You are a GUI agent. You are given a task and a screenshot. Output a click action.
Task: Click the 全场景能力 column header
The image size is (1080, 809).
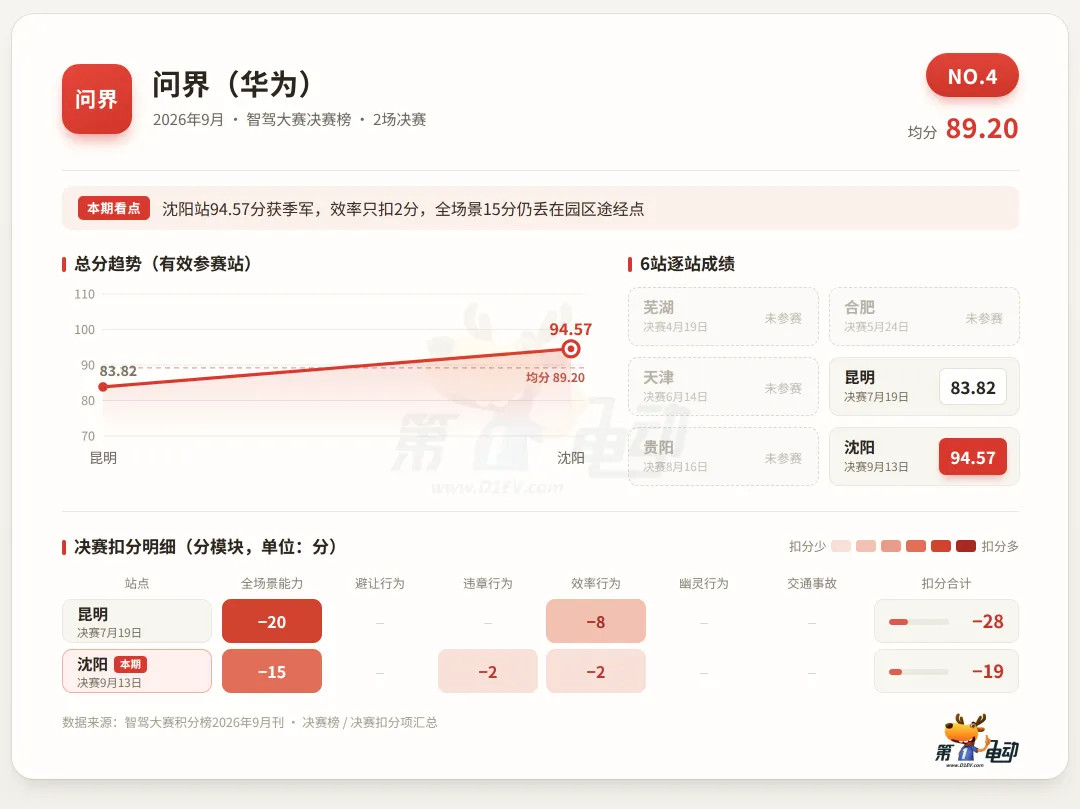pyautogui.click(x=272, y=583)
